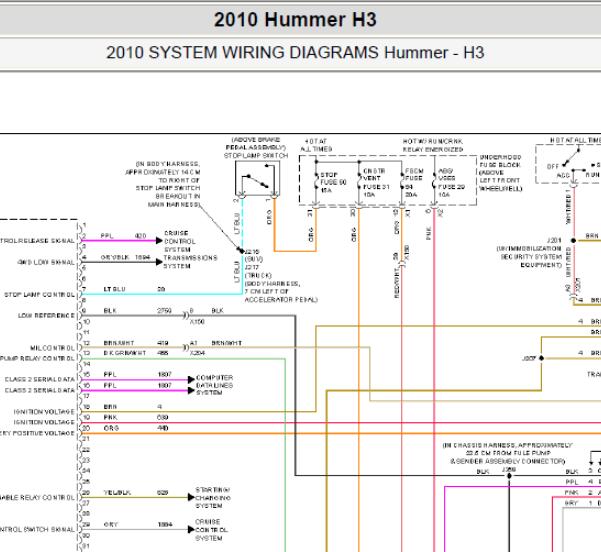Click the "(IN IMMOBILIZATION SECURITY SYSTEM EQUIPMENT)" note
Image resolution: width=601 pixels, height=552 pixels.
tap(529, 256)
